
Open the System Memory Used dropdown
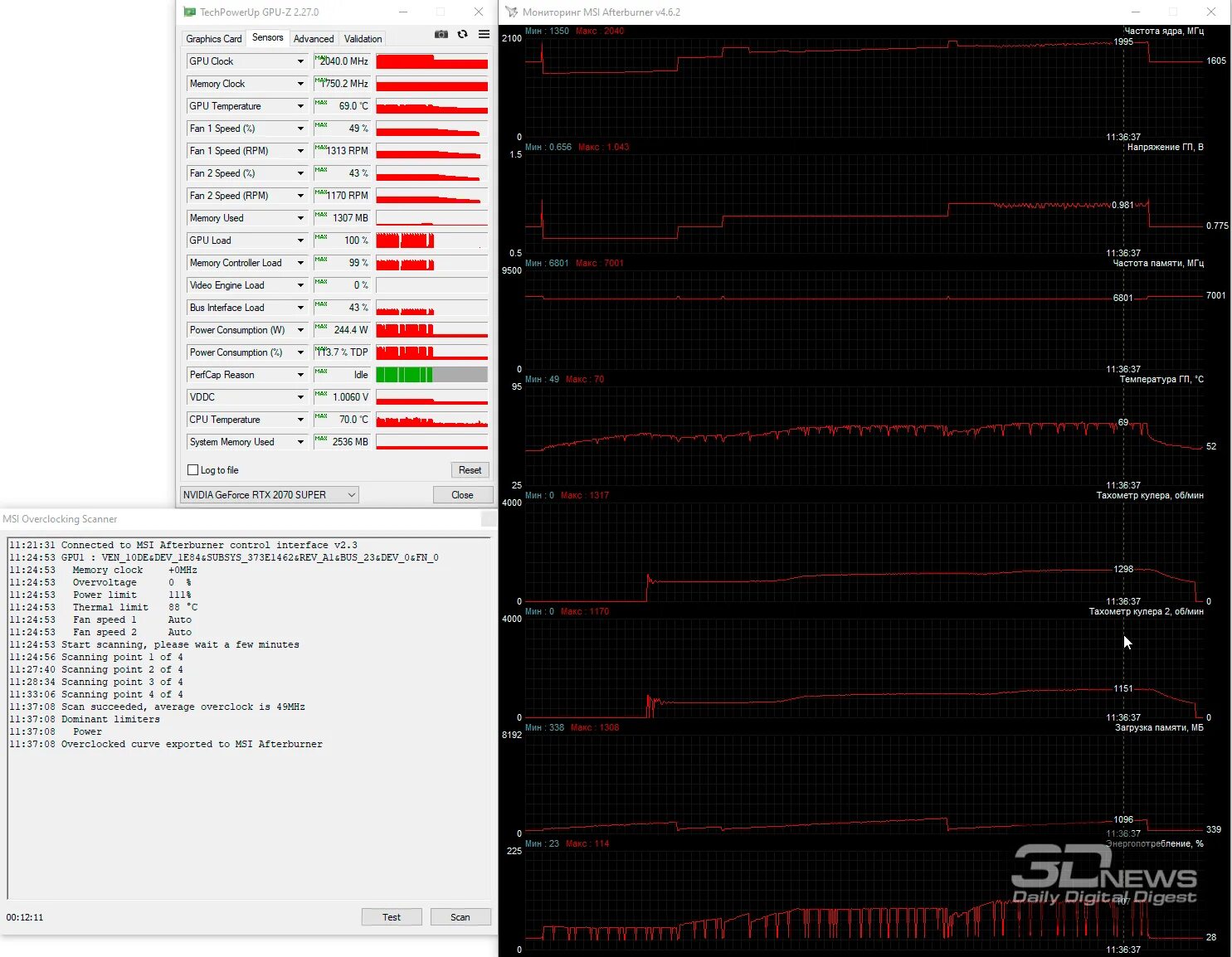point(300,442)
